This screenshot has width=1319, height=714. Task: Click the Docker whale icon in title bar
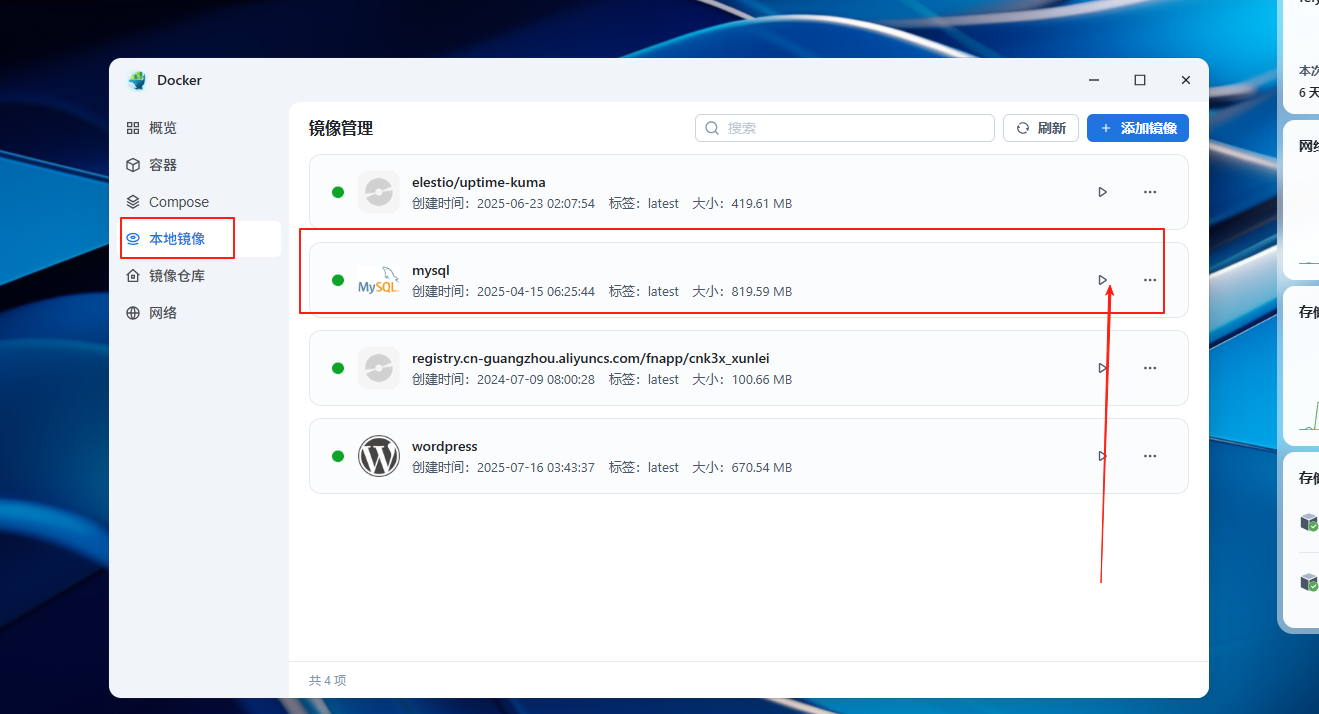137,80
